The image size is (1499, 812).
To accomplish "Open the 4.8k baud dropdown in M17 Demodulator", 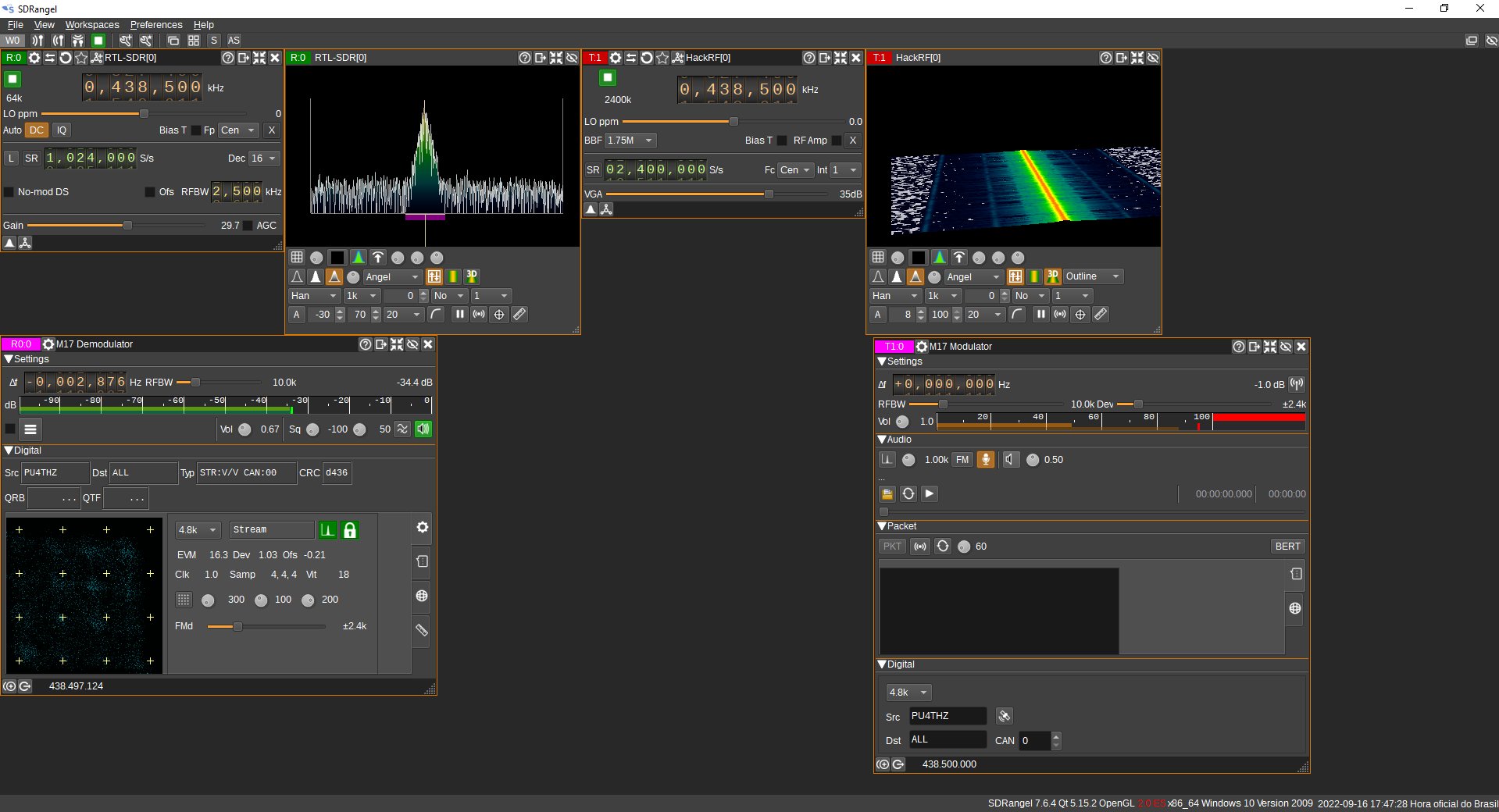I will (198, 529).
